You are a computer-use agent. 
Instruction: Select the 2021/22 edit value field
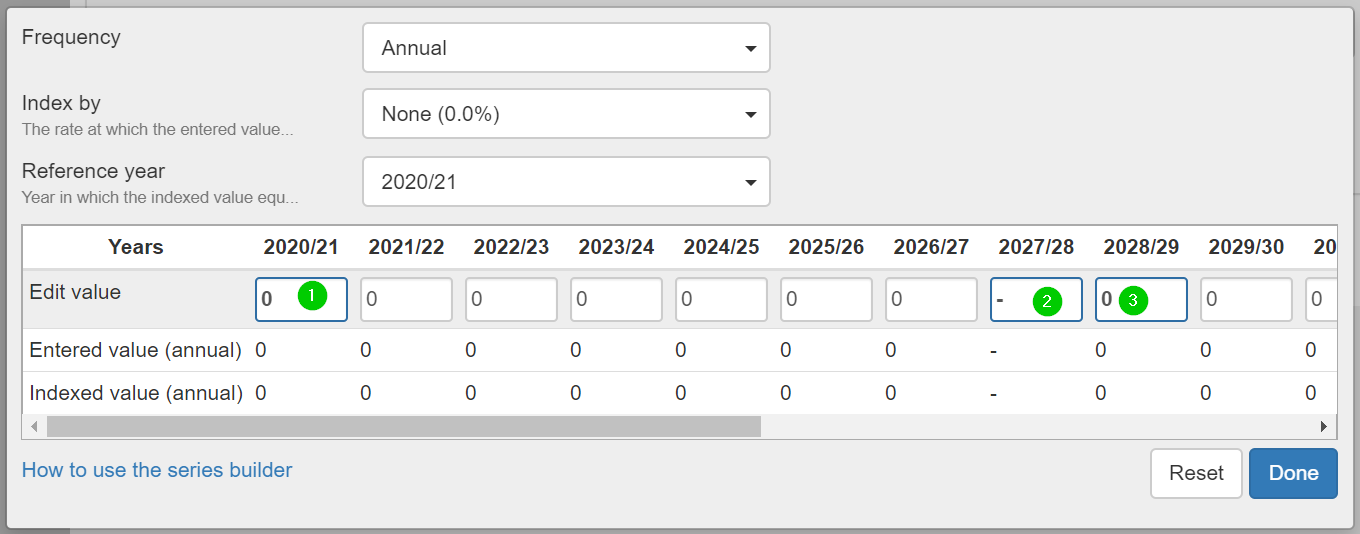pyautogui.click(x=406, y=299)
